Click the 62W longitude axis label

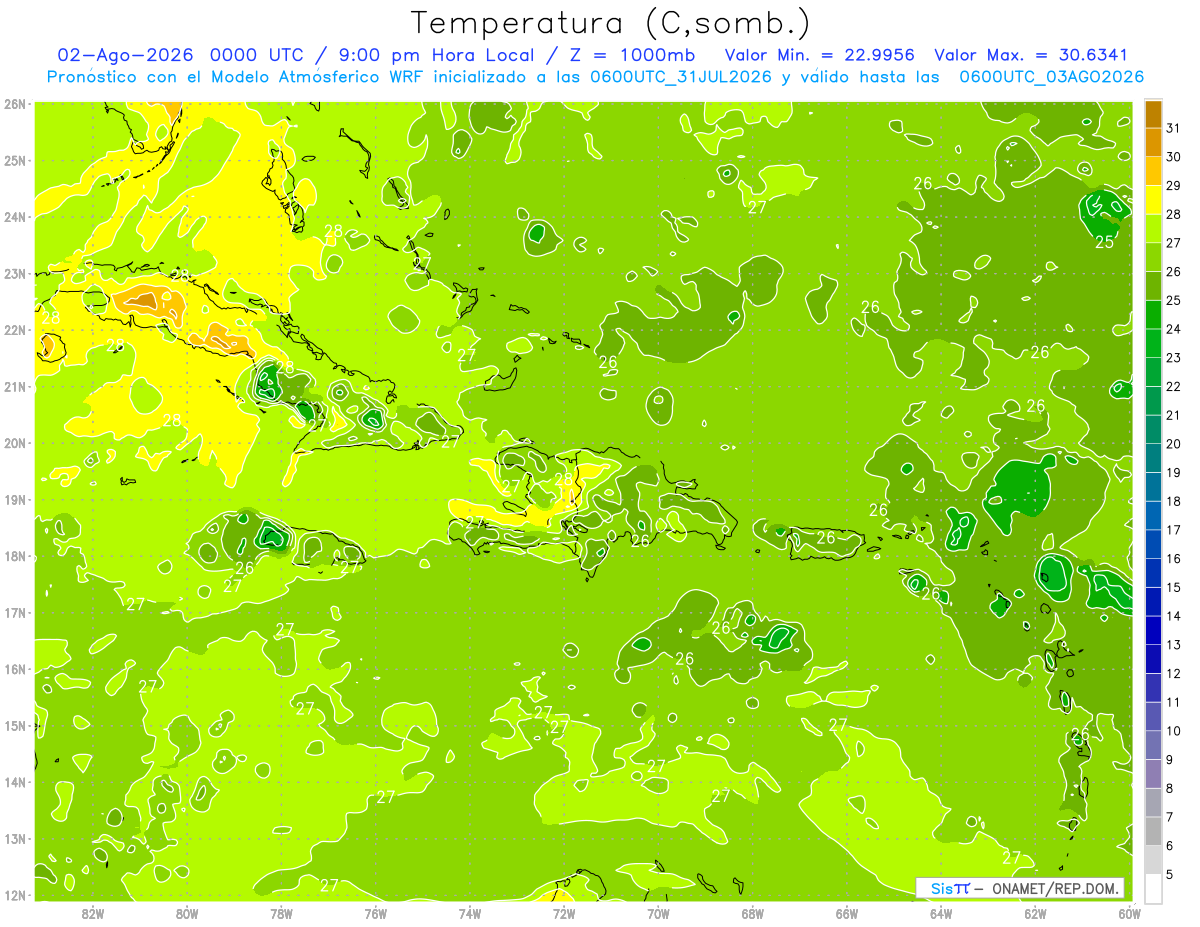point(1035,912)
